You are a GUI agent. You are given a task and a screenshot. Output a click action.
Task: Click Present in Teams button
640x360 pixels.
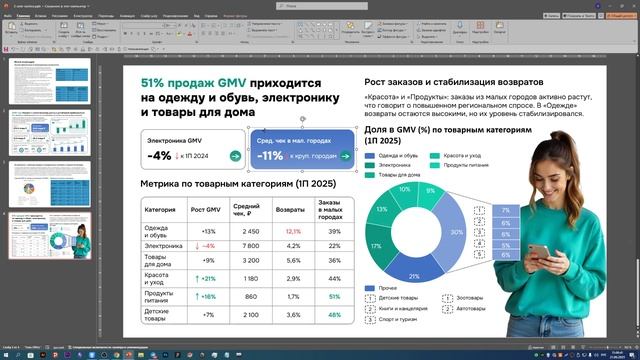coord(579,16)
